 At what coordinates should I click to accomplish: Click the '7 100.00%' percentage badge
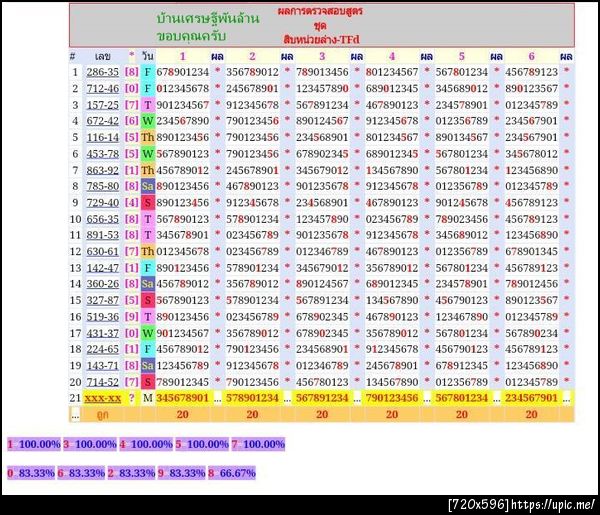point(258,444)
